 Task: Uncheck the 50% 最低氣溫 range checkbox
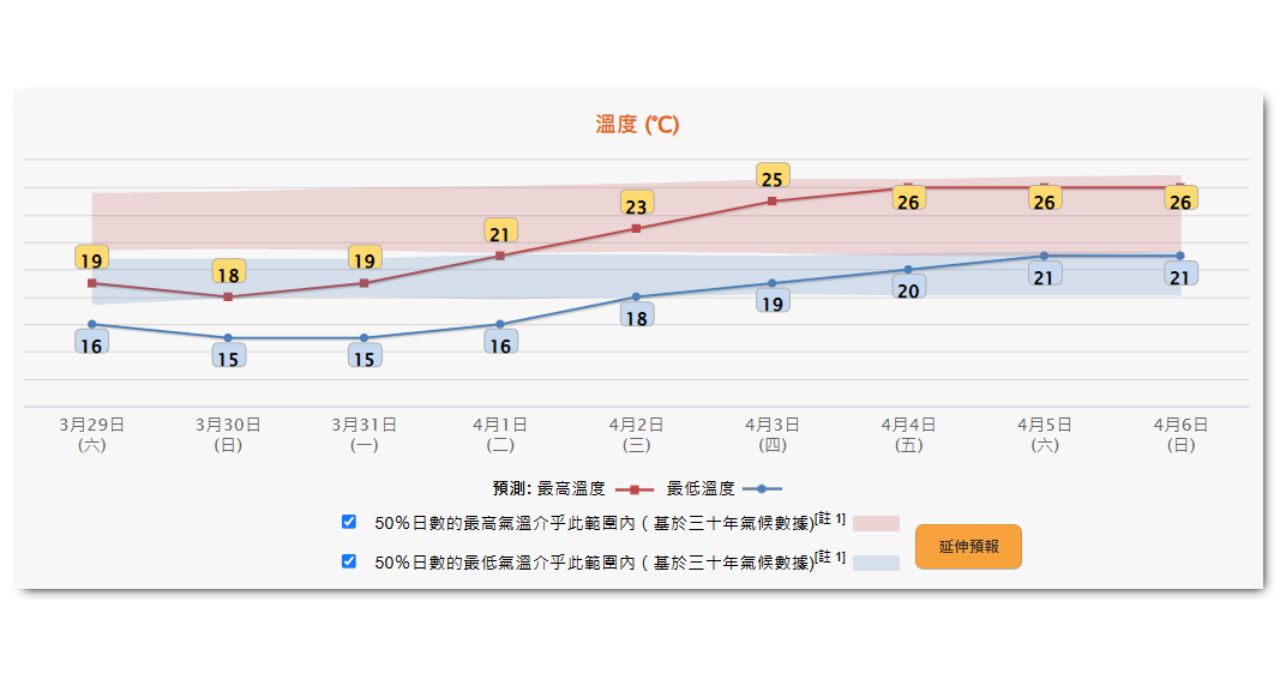348,562
